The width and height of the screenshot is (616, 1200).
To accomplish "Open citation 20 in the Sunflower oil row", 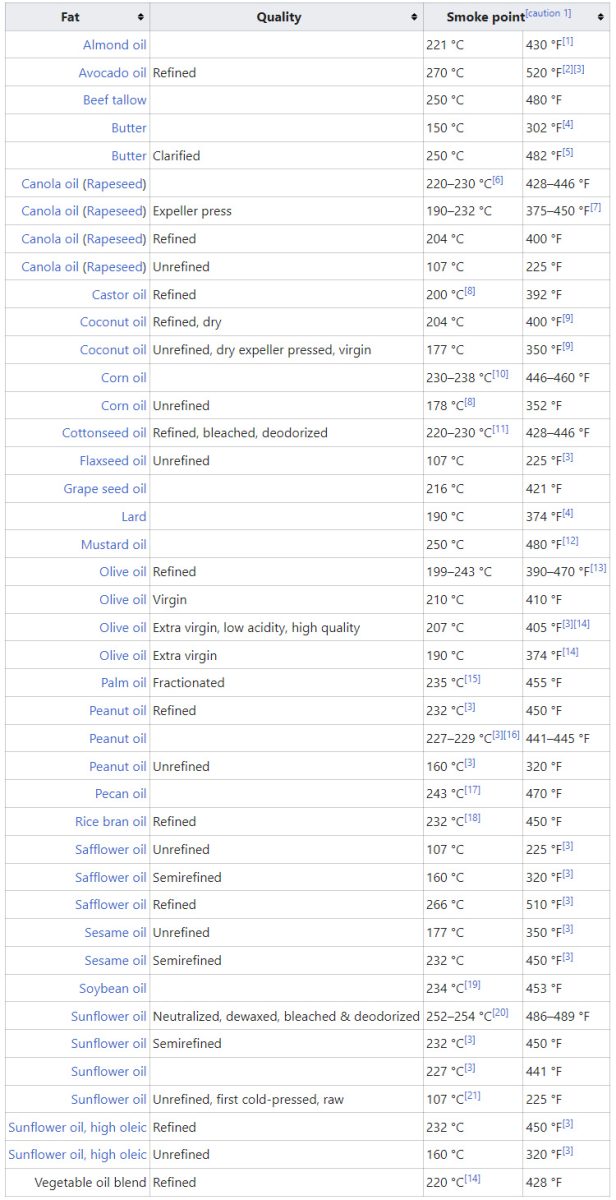I will [x=501, y=1012].
